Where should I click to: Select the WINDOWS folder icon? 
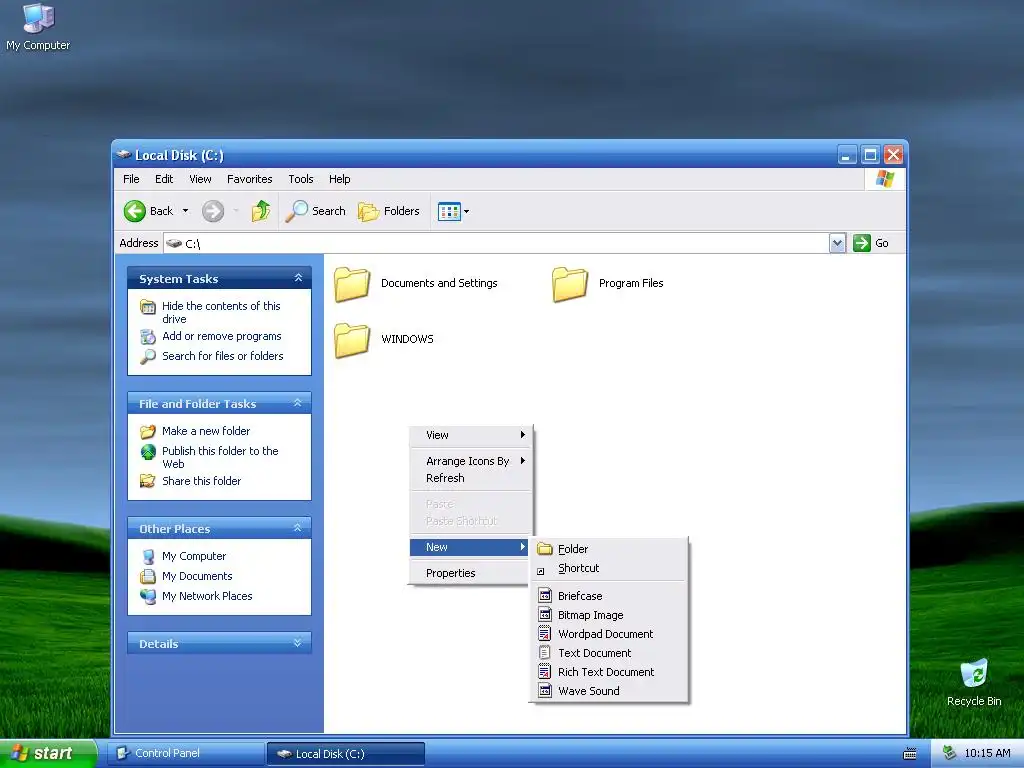click(x=352, y=340)
